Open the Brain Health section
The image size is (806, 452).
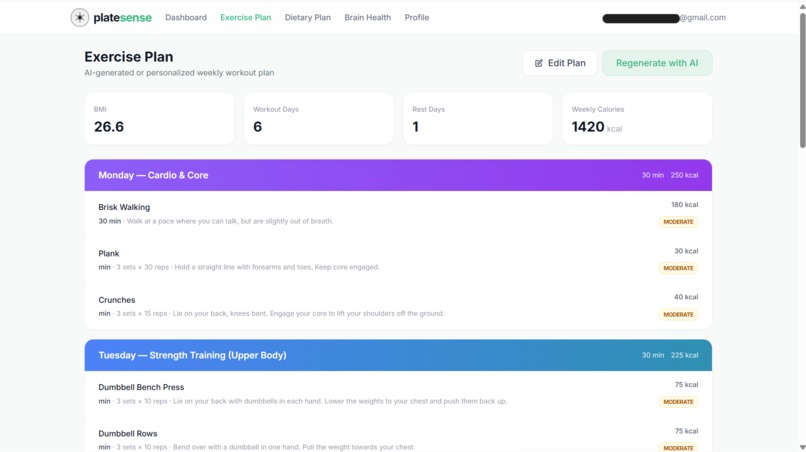point(368,17)
